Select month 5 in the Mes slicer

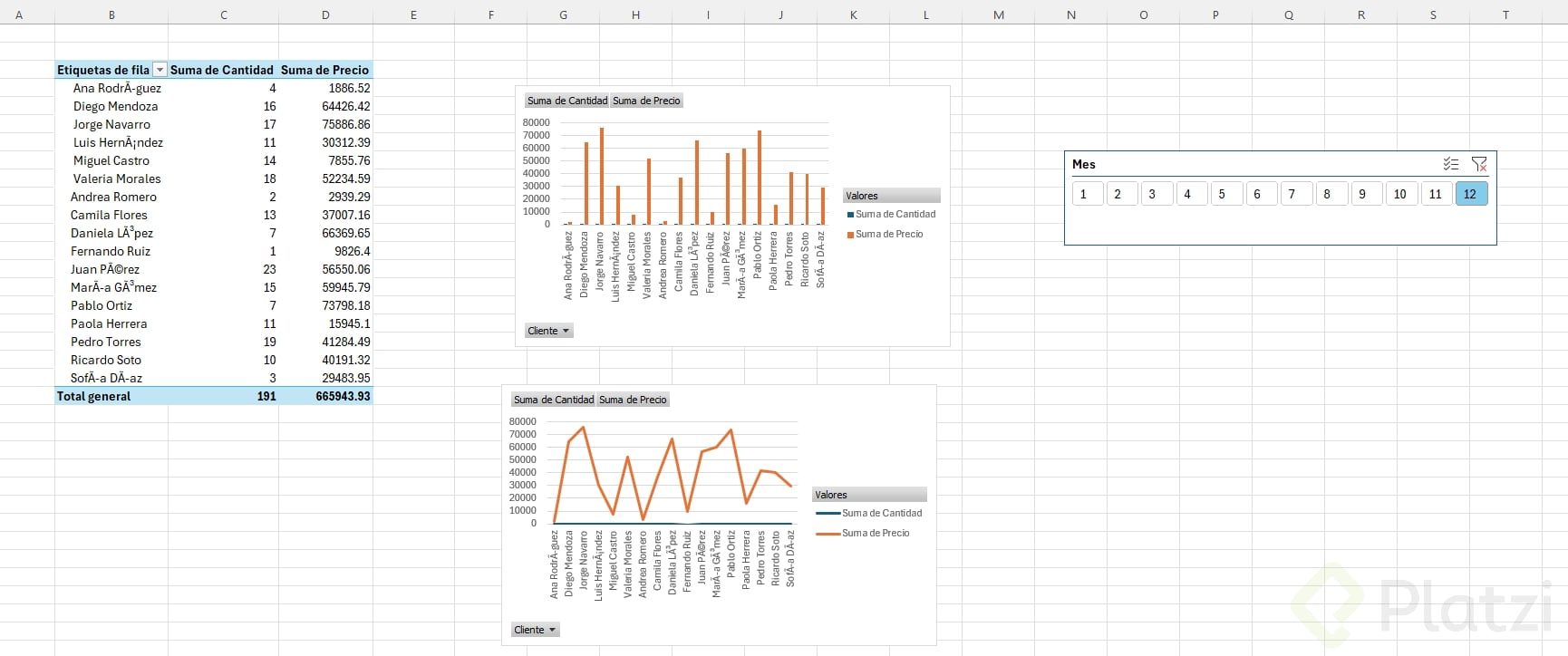(x=1227, y=194)
